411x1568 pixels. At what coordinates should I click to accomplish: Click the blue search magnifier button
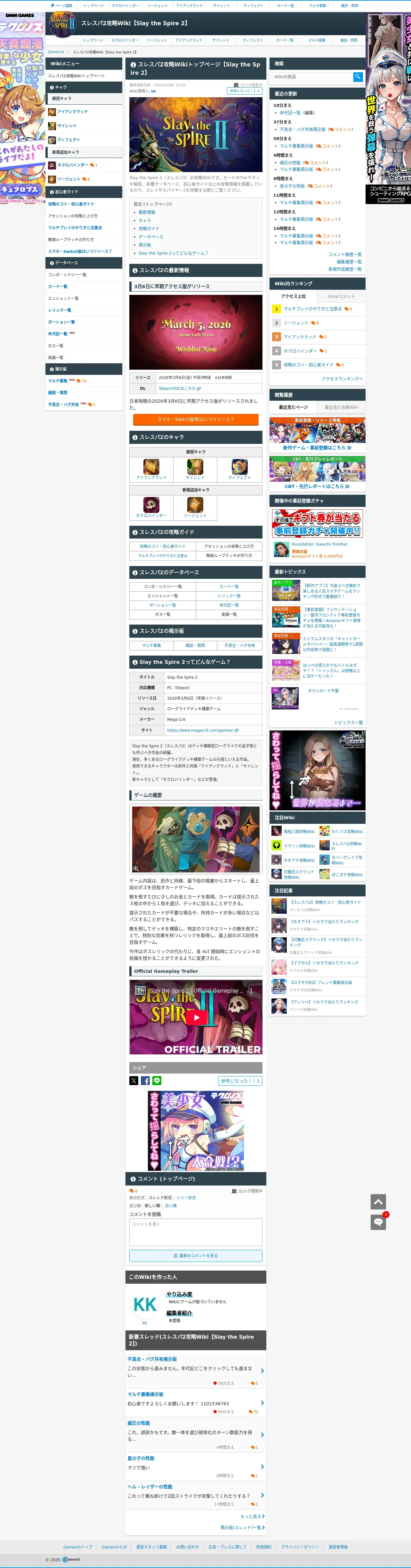pyautogui.click(x=358, y=77)
